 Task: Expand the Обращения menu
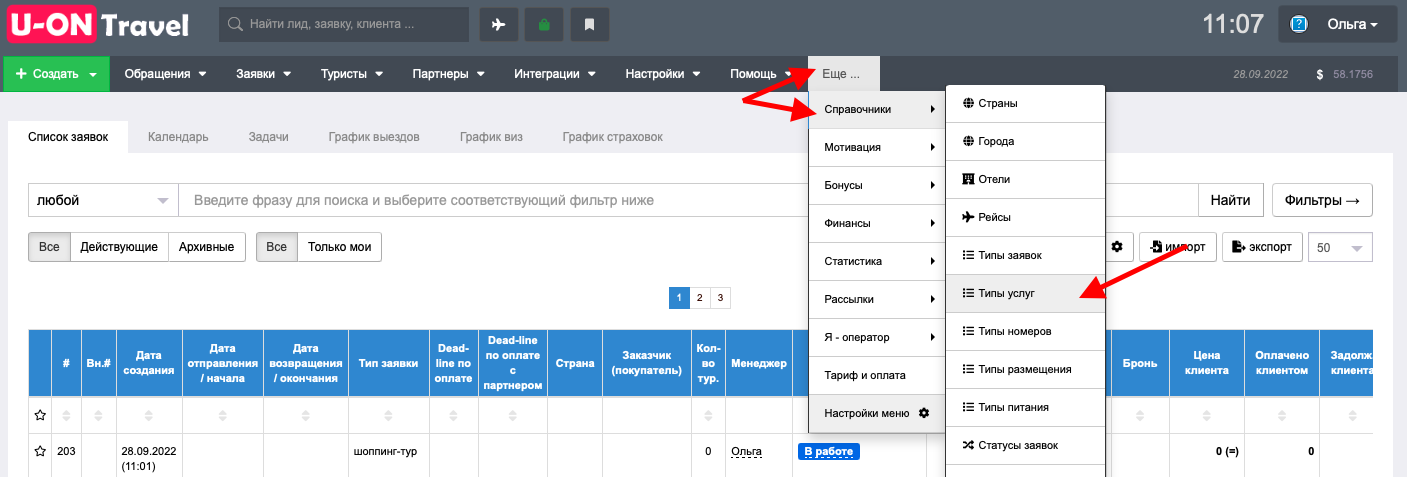(x=165, y=74)
